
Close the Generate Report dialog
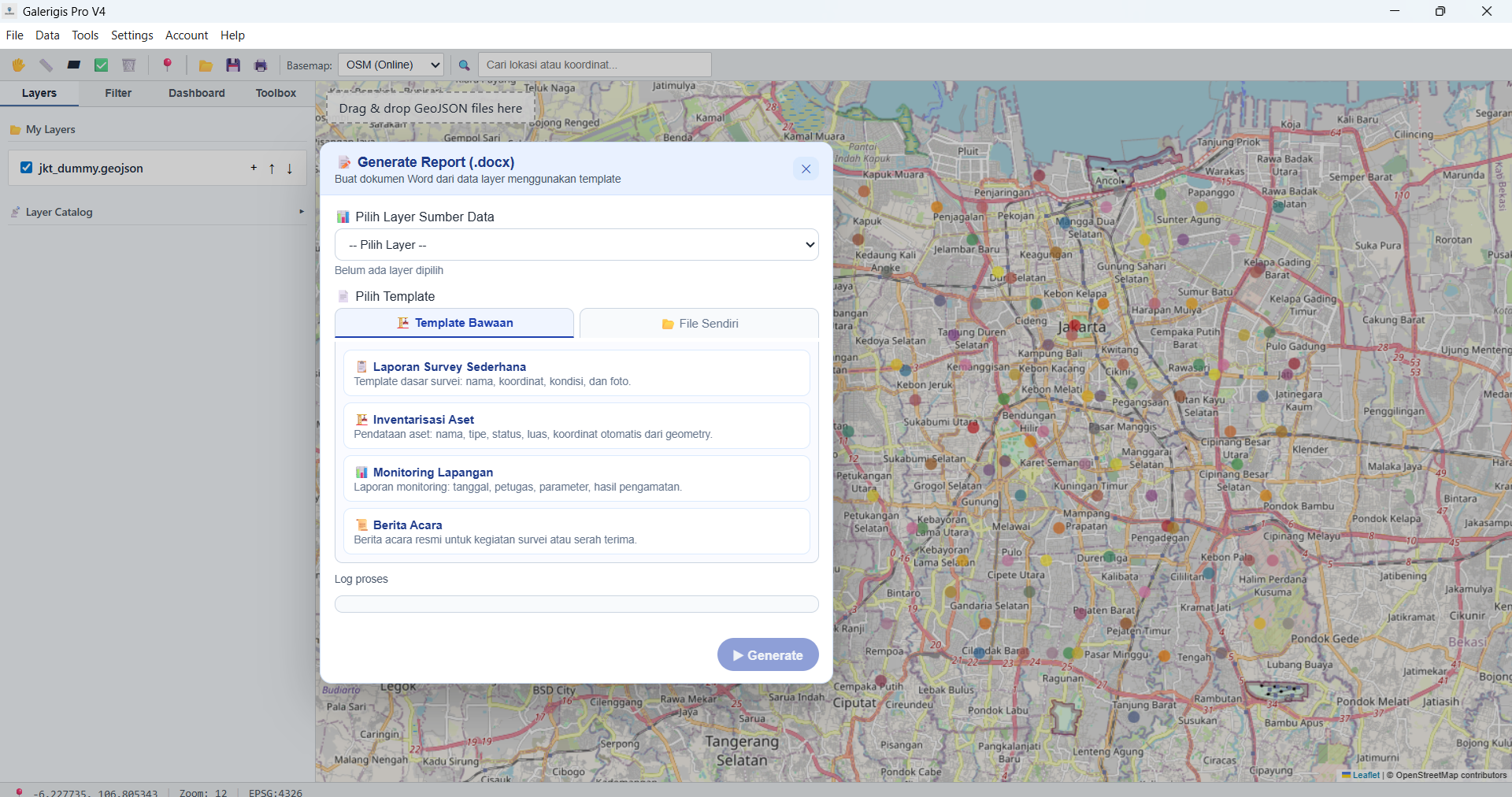click(x=806, y=169)
